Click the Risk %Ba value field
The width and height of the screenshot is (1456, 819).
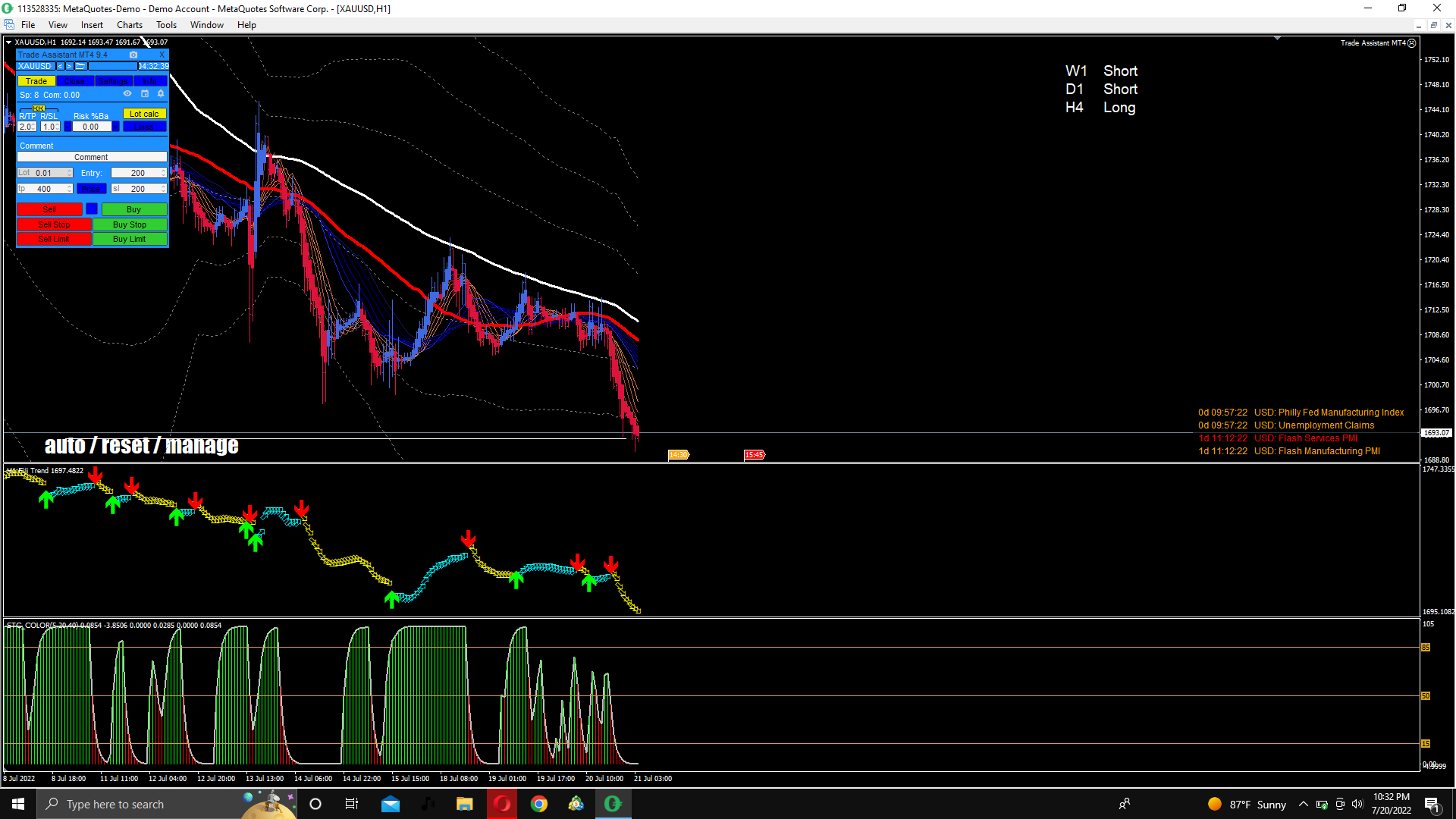click(91, 127)
